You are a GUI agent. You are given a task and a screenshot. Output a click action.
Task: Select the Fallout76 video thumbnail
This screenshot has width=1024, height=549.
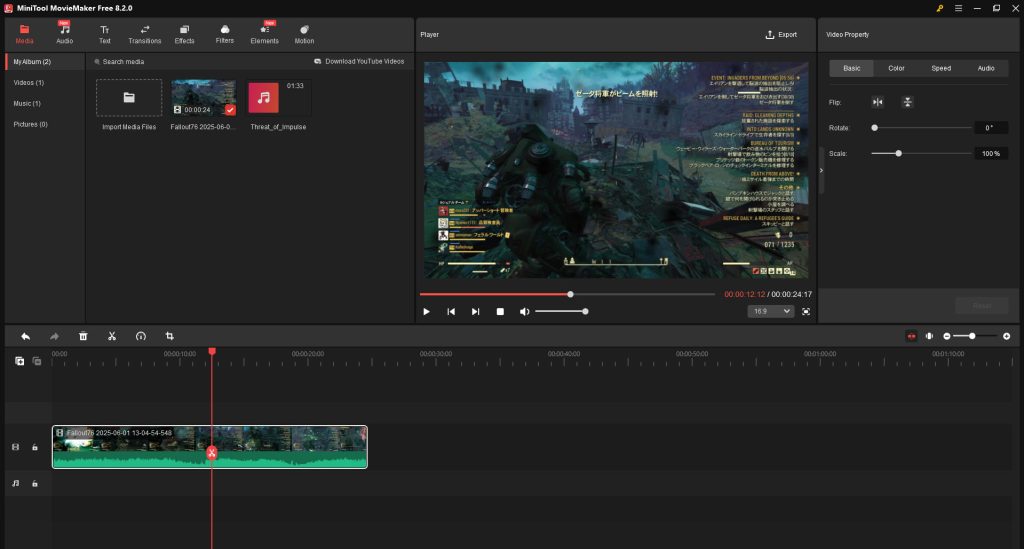[203, 97]
